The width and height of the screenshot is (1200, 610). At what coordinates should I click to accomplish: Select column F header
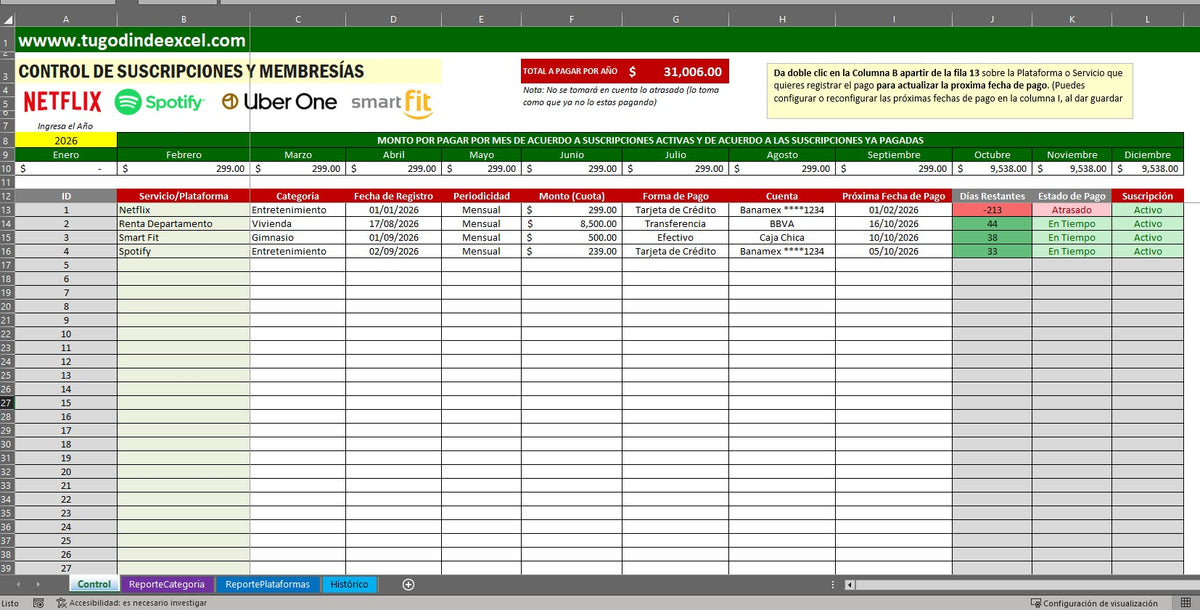pos(572,19)
